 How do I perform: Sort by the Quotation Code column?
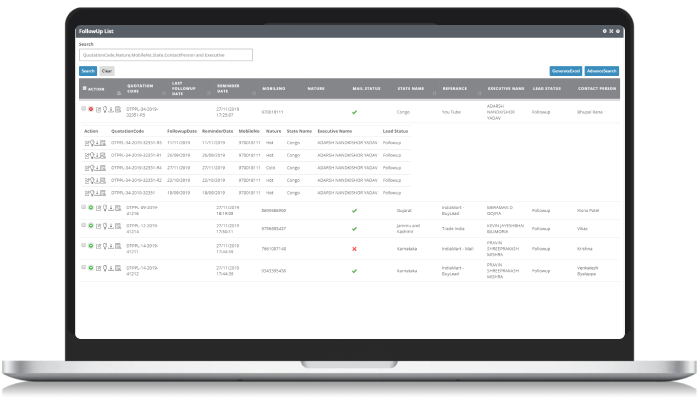tap(140, 88)
